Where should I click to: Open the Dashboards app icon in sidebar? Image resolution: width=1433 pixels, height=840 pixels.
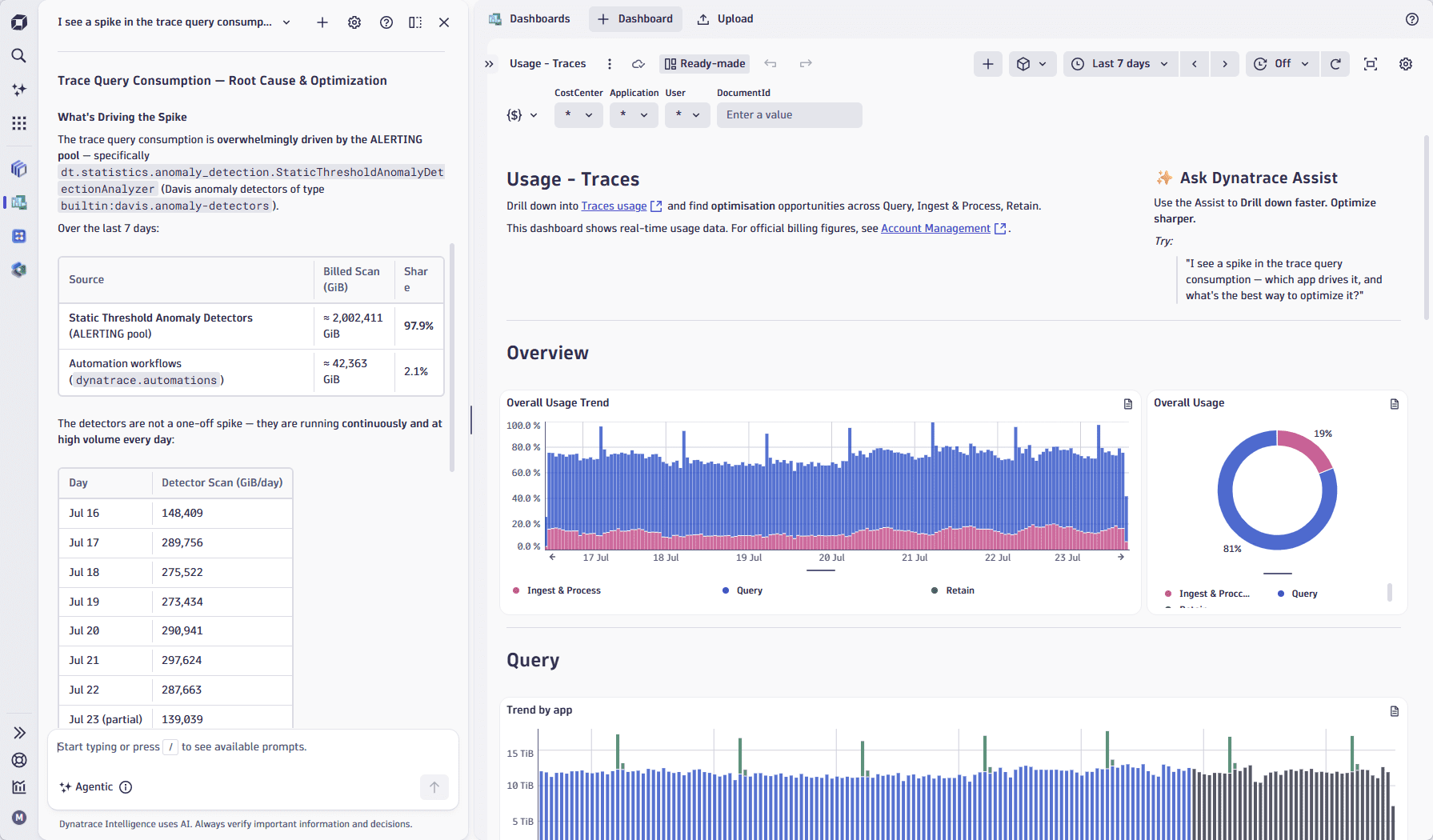(x=19, y=202)
